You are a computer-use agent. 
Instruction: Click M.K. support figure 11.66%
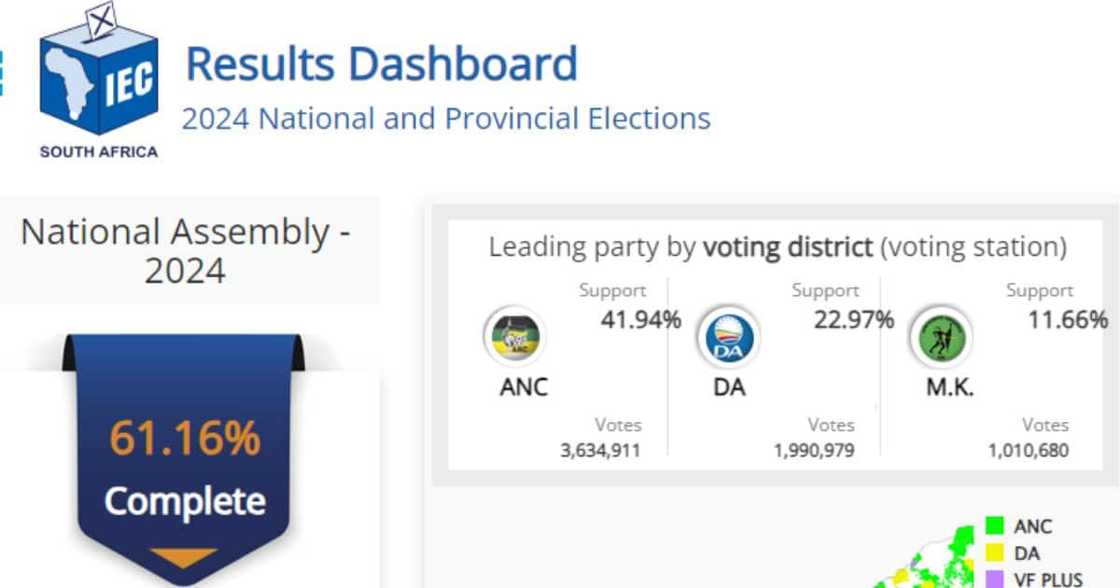[x=1067, y=320]
